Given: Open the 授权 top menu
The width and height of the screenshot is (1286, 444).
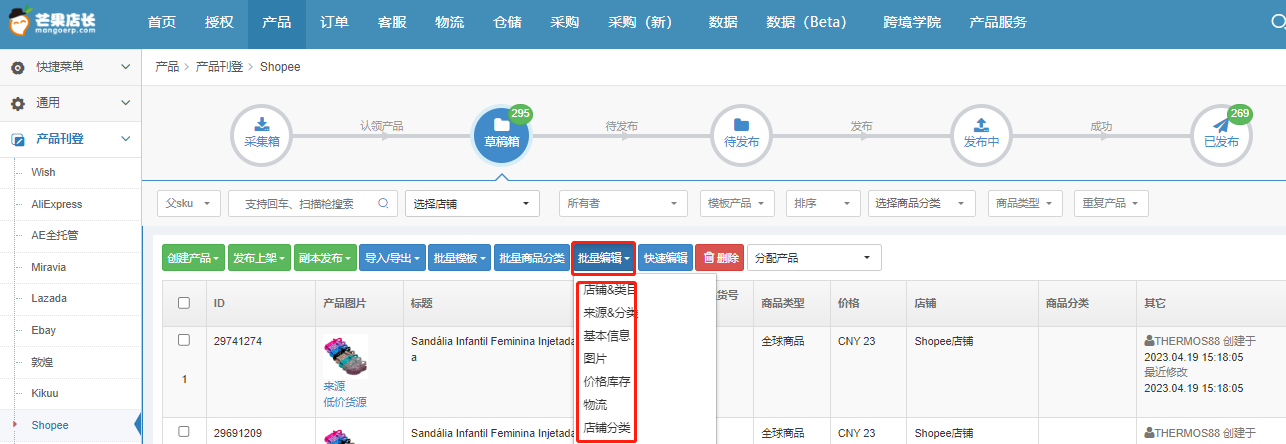Looking at the screenshot, I should pos(218,23).
